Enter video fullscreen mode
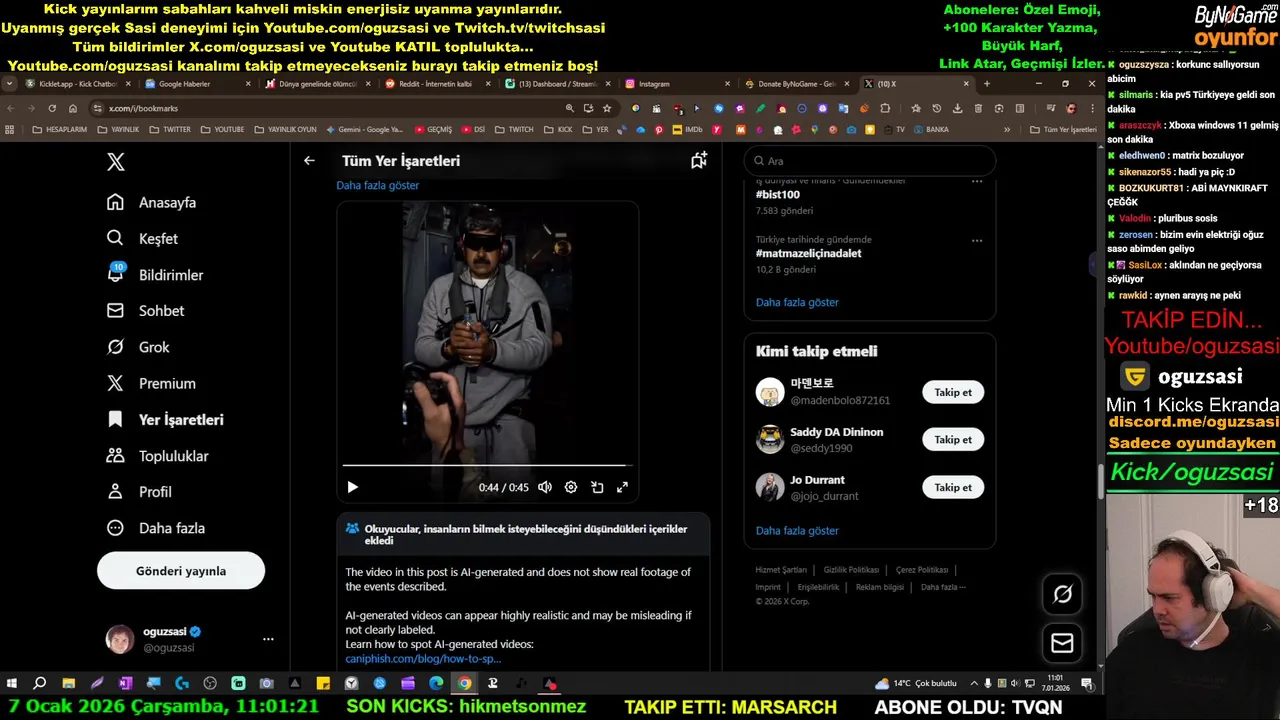This screenshot has height=720, width=1280. [622, 487]
